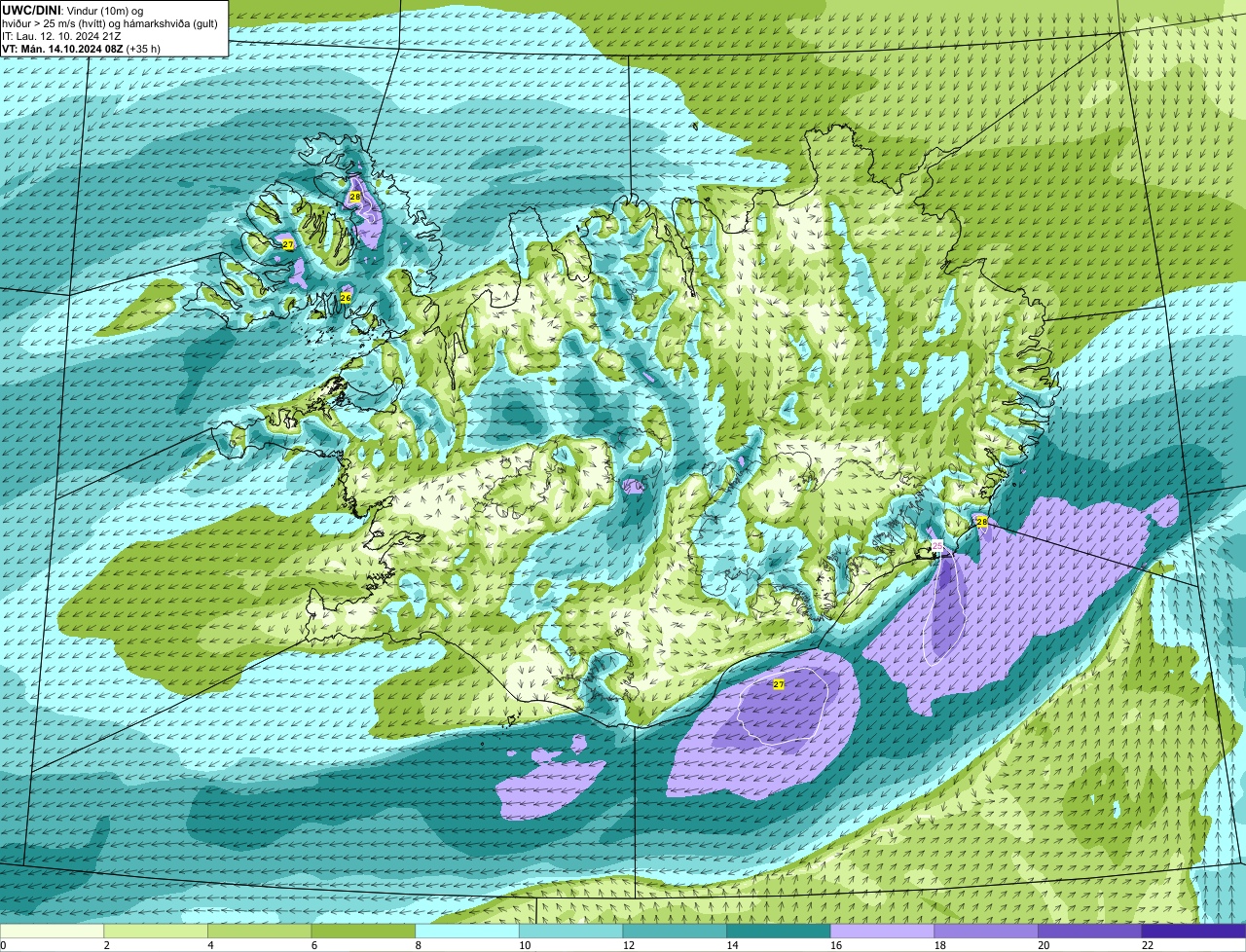
Task: Click the 12–14 m/s teal legend swatch
Action: (x=675, y=932)
